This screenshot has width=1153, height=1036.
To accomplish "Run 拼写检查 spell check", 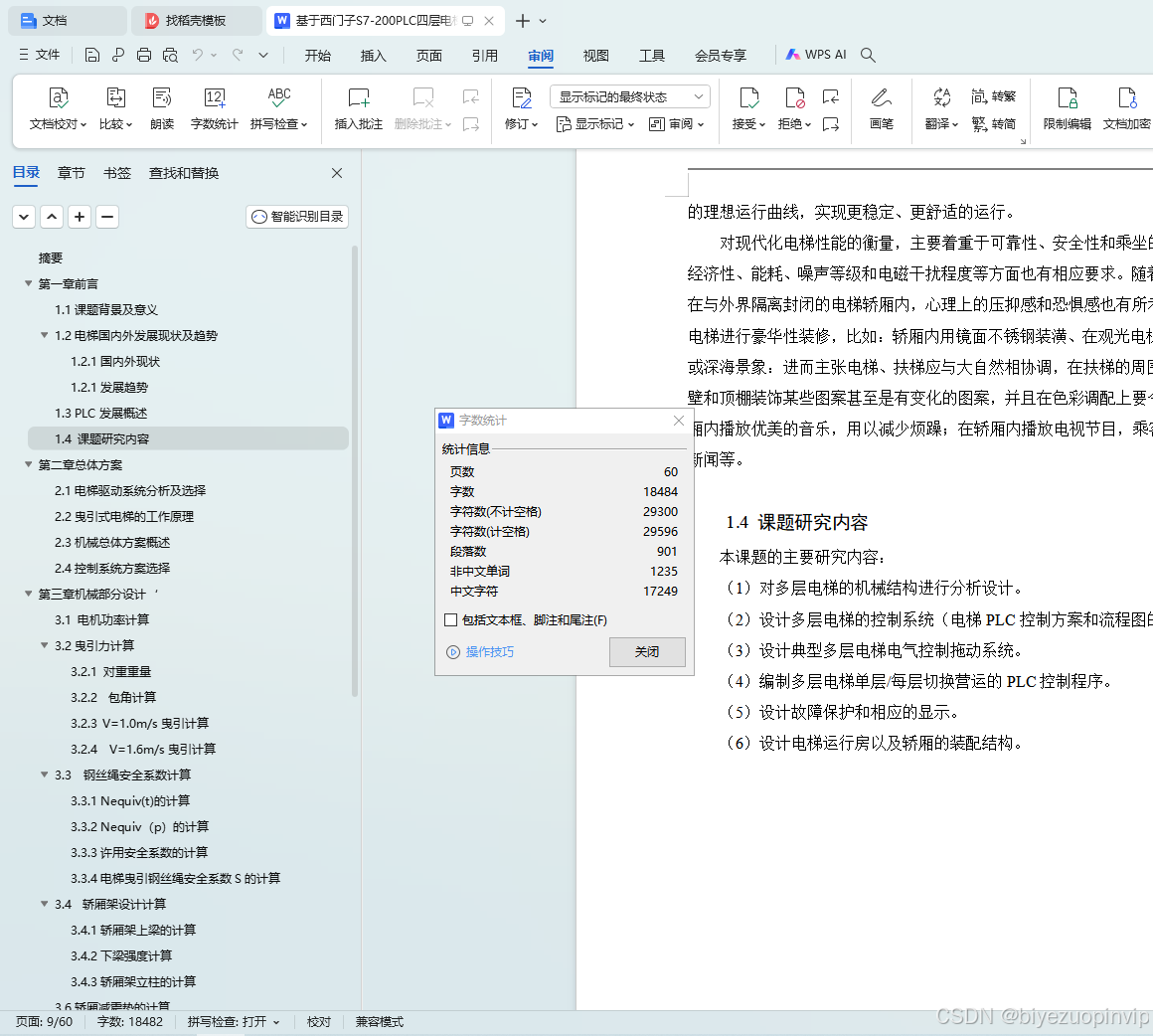I will 278,108.
